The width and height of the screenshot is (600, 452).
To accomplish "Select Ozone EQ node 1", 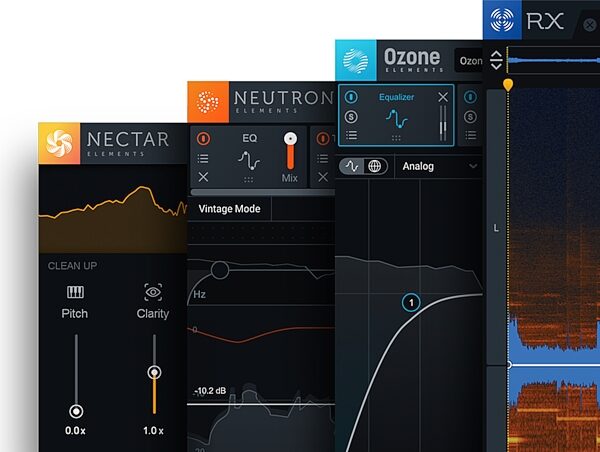I will 411,303.
